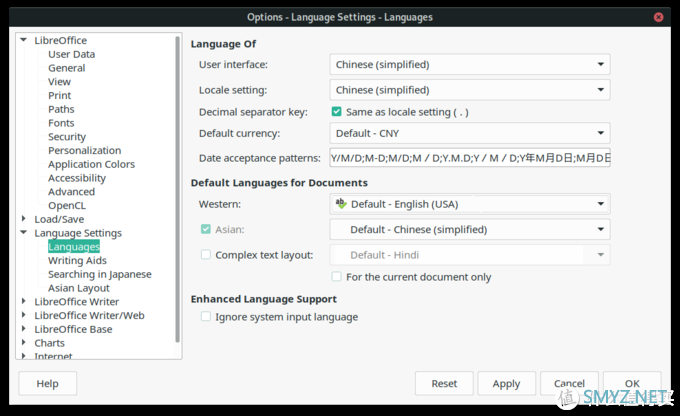The image size is (680, 416).
Task: Expand the LibreOffice Writer tree node
Action: 23,301
